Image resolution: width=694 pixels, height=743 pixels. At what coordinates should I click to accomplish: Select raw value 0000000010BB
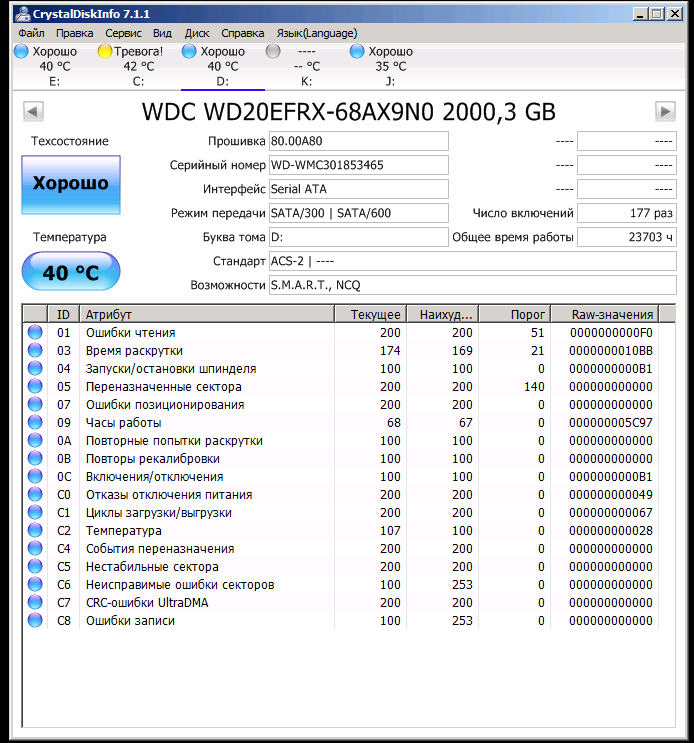(611, 351)
